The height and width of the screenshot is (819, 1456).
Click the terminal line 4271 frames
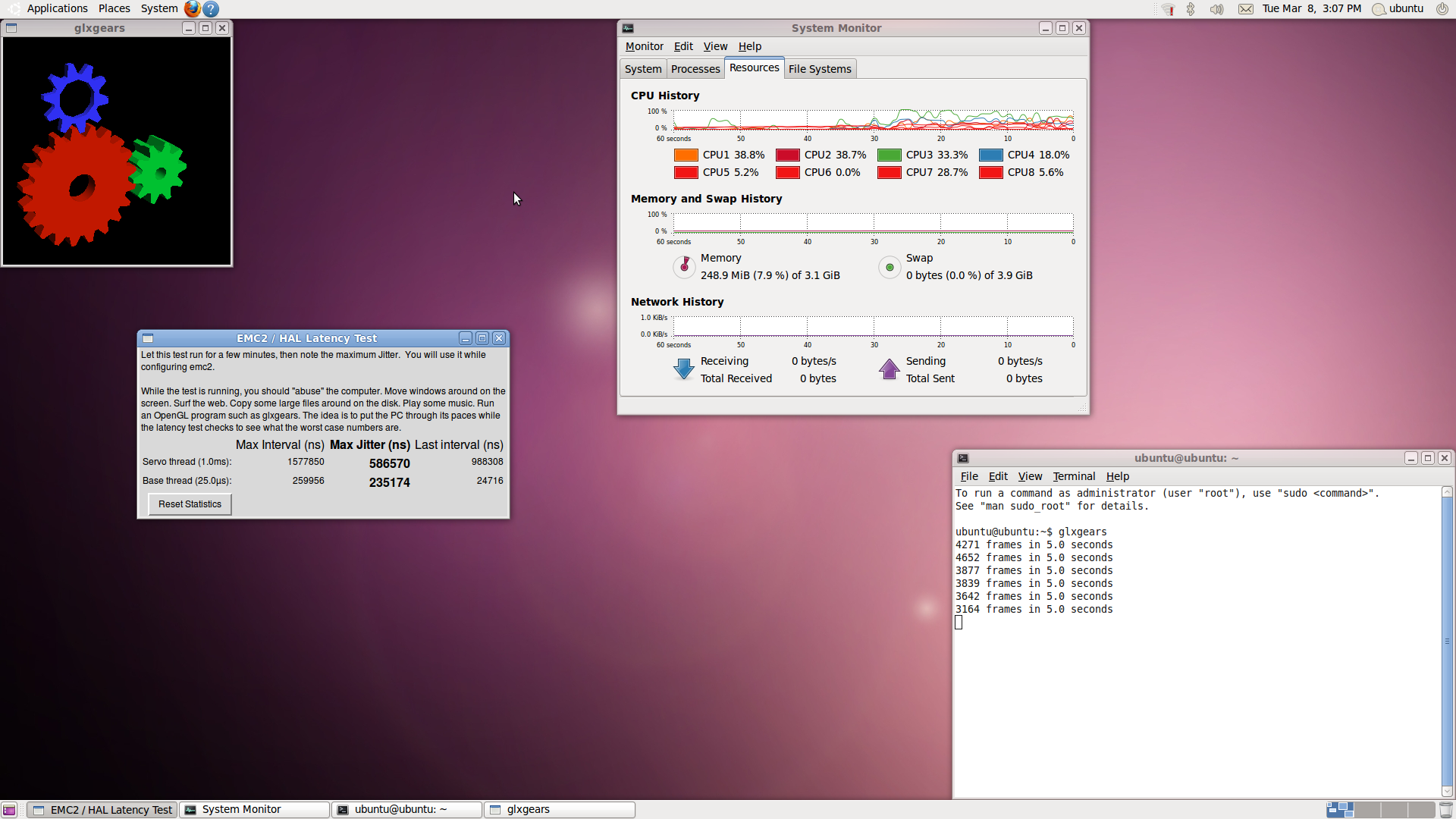(1034, 545)
